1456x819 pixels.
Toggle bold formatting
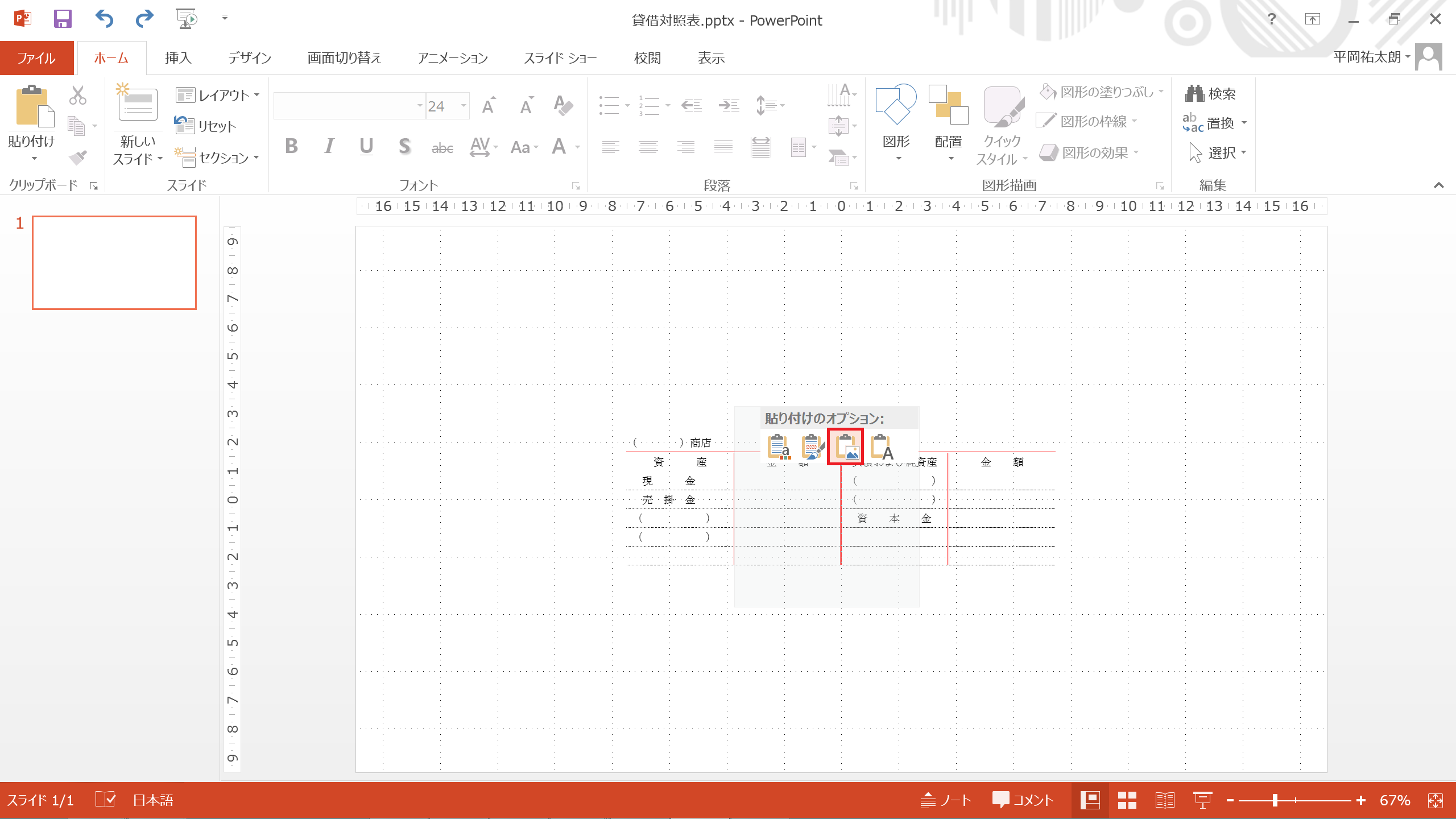pos(291,147)
